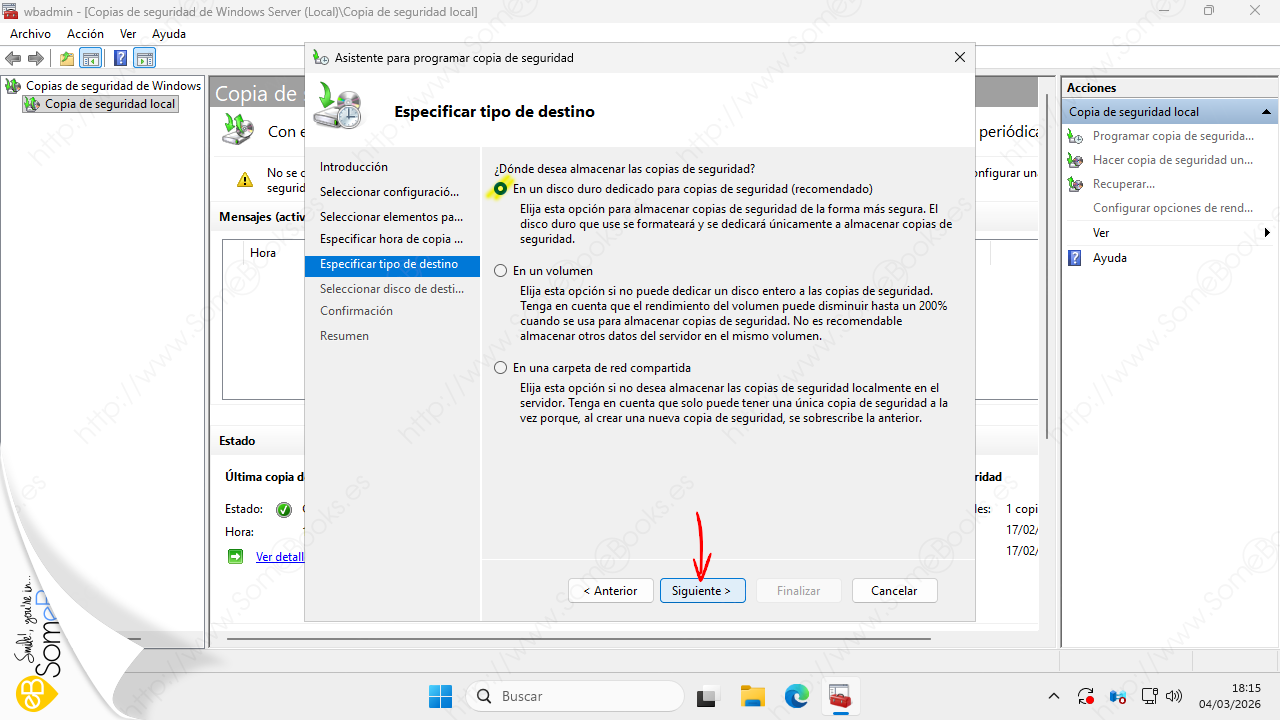Toggle the show/hide action pane toolbar icon
Screen dimensions: 1280x720
[x=145, y=58]
